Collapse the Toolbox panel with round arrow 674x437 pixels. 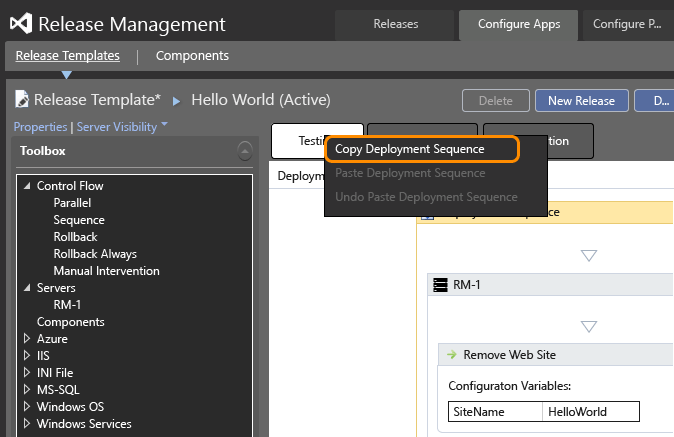coord(245,151)
